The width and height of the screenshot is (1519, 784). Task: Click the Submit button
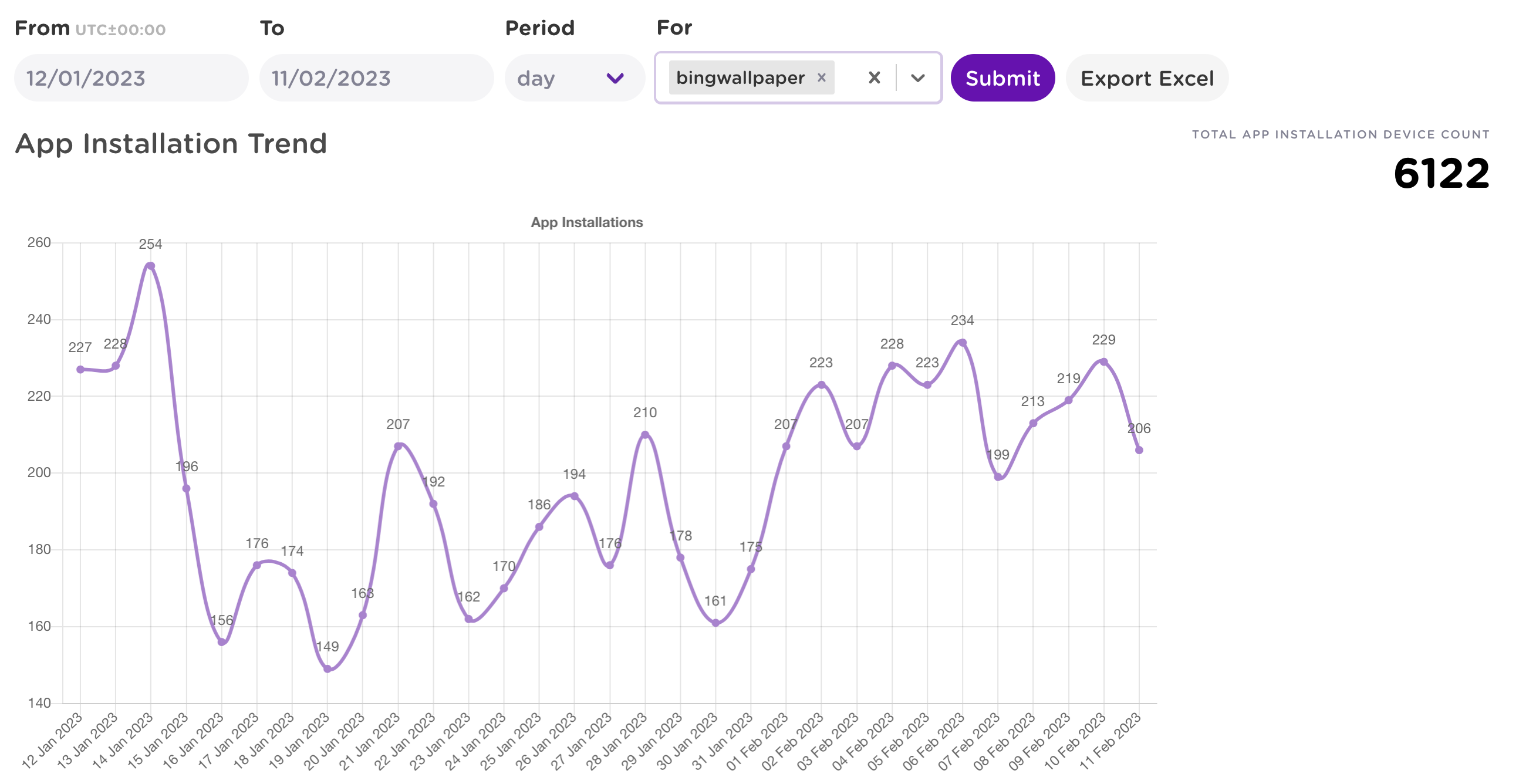point(1002,77)
